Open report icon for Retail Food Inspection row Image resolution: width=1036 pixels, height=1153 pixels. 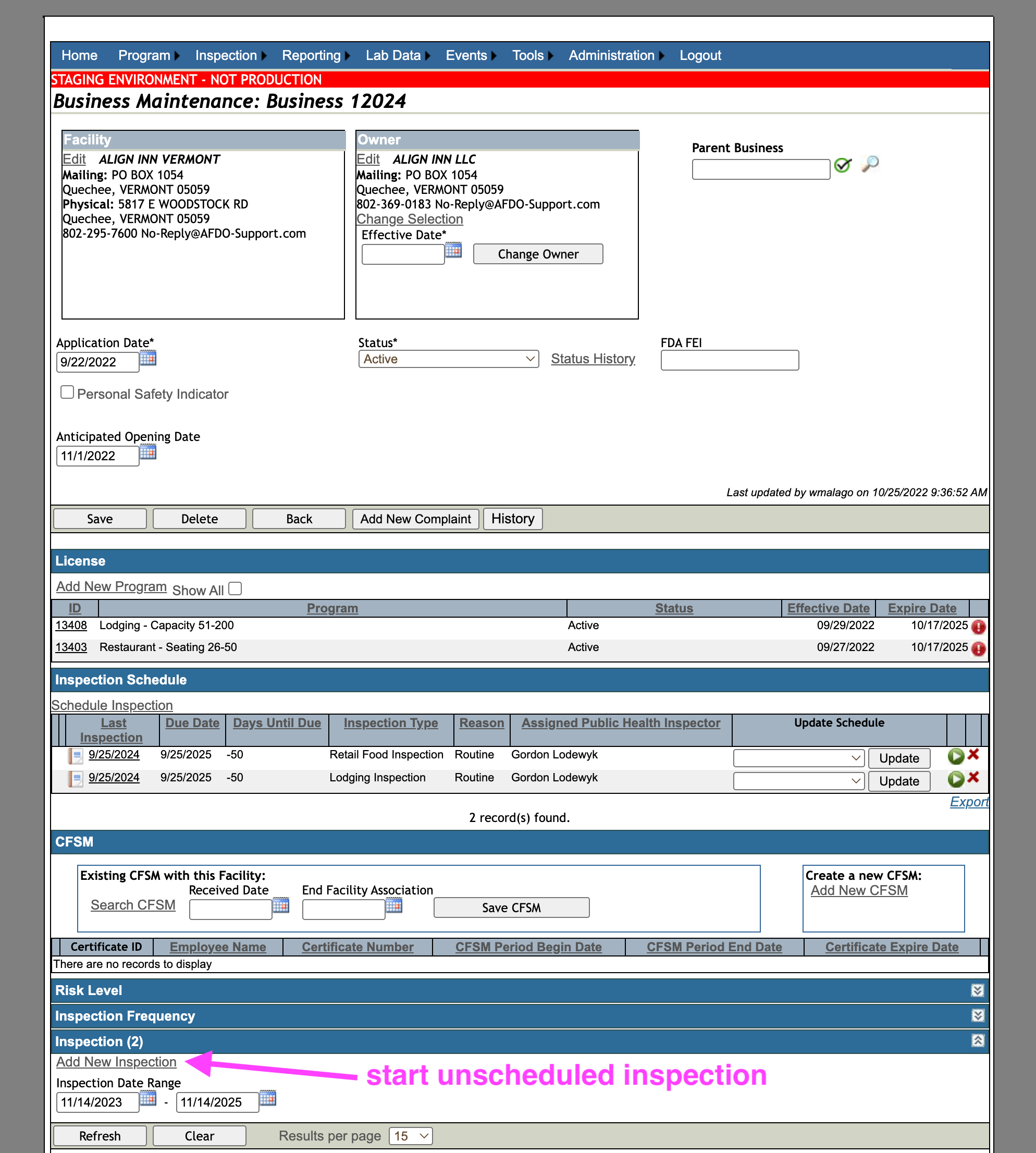tap(75, 756)
